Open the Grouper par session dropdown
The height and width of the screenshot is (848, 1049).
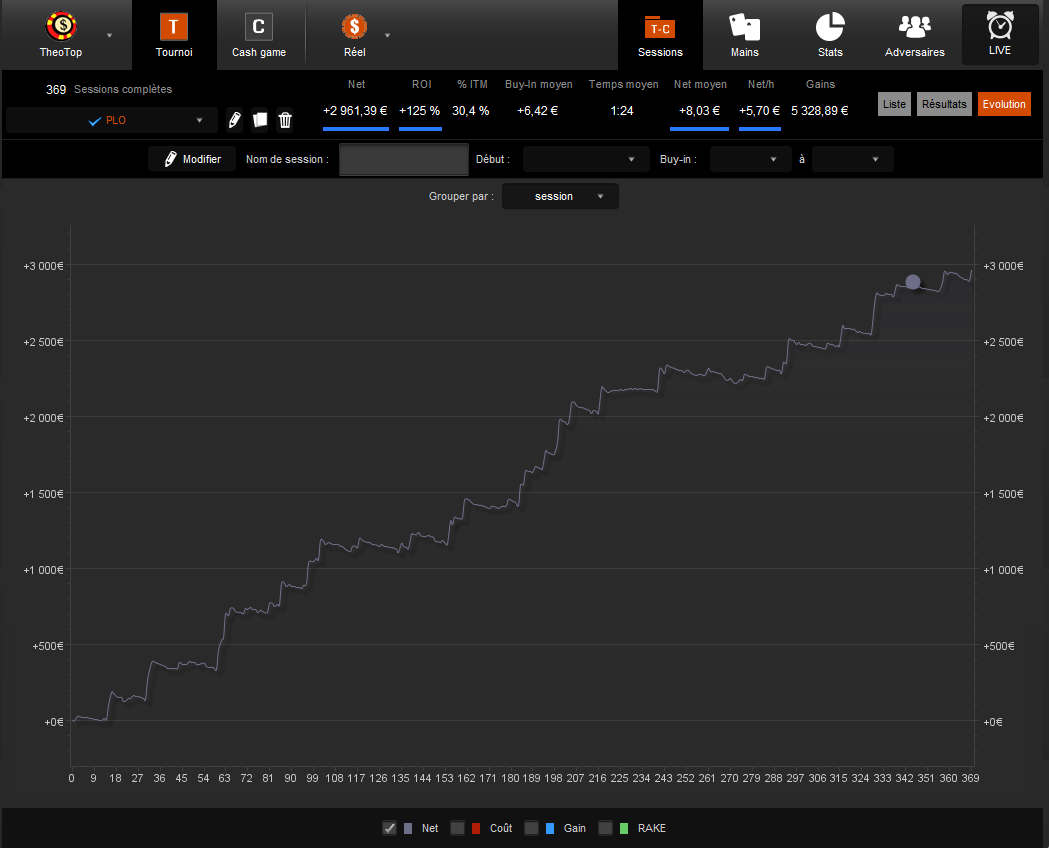[560, 196]
